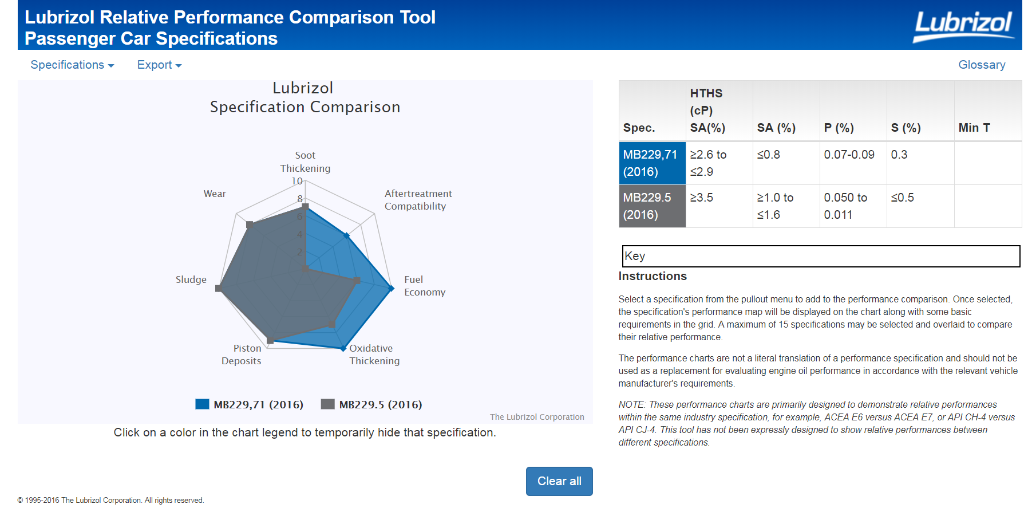Click the Instructions heading
This screenshot has height=508, width=1024.
(652, 276)
